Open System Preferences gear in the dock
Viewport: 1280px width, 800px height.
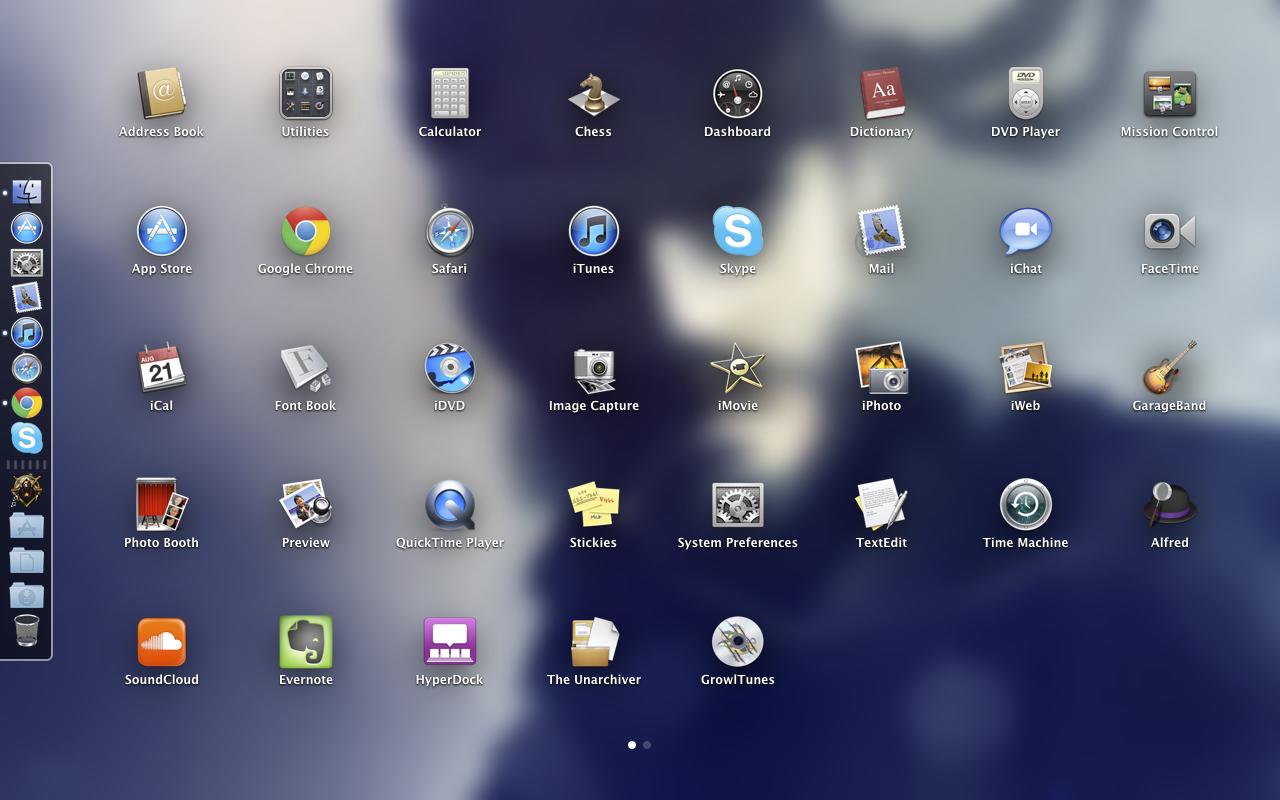(27, 263)
